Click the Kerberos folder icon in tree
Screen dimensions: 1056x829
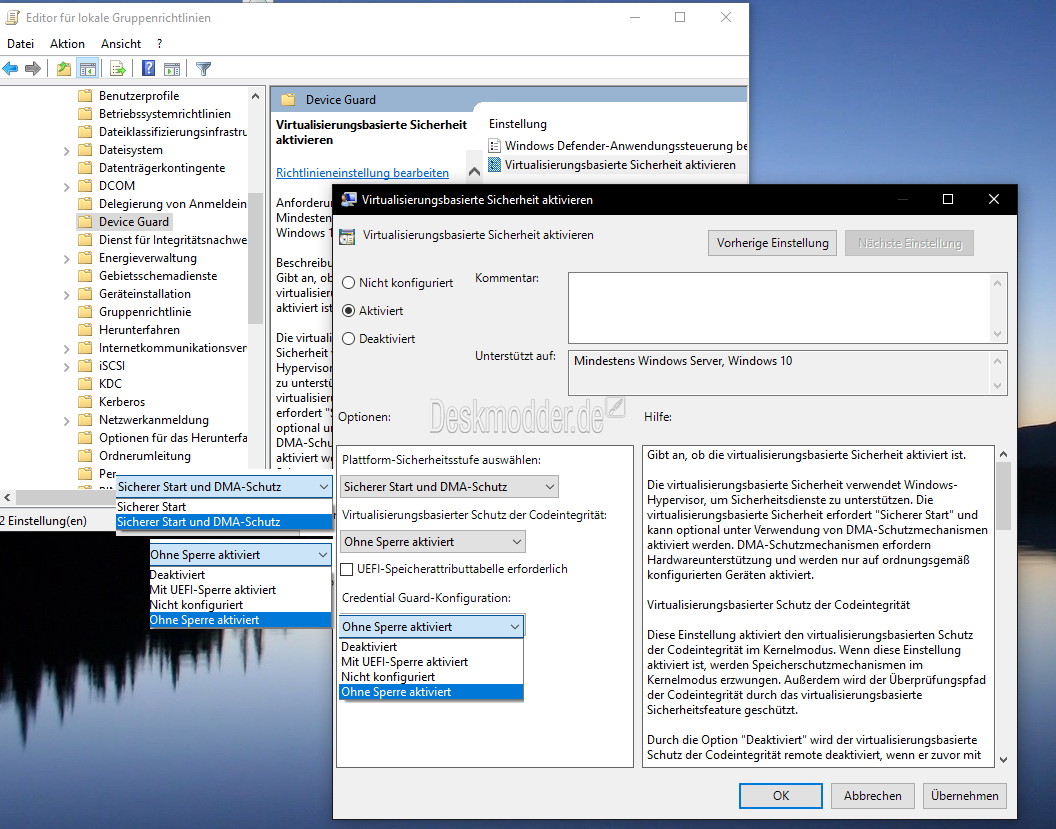tap(85, 401)
